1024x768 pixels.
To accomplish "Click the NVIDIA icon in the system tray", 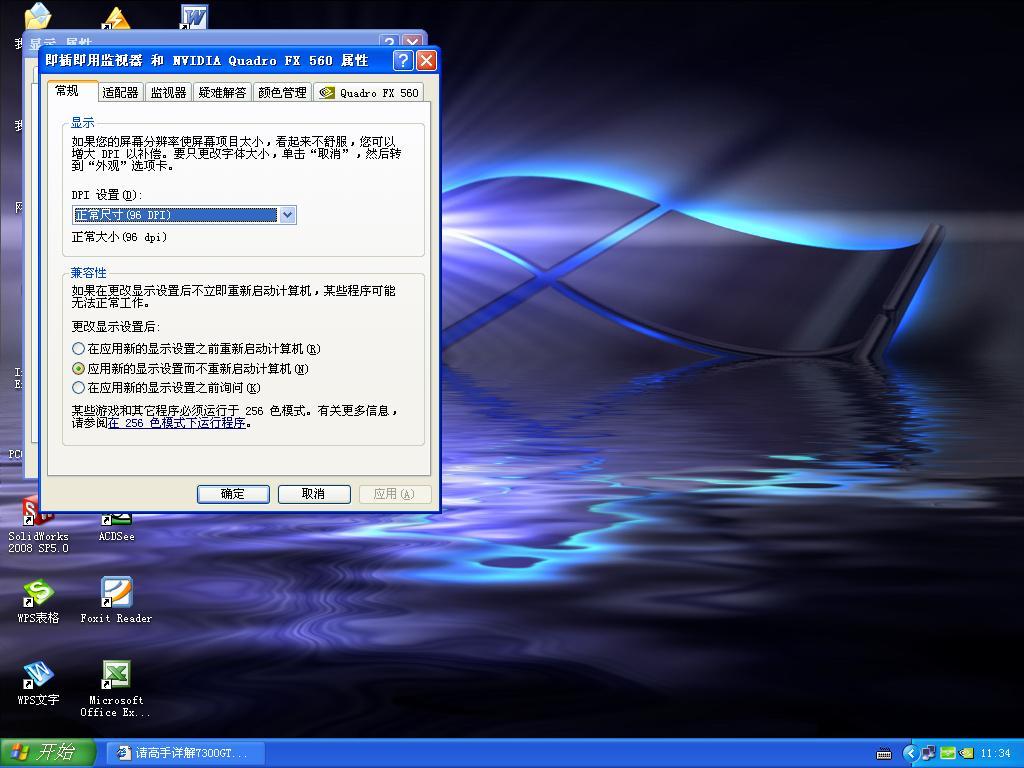I will point(967,754).
